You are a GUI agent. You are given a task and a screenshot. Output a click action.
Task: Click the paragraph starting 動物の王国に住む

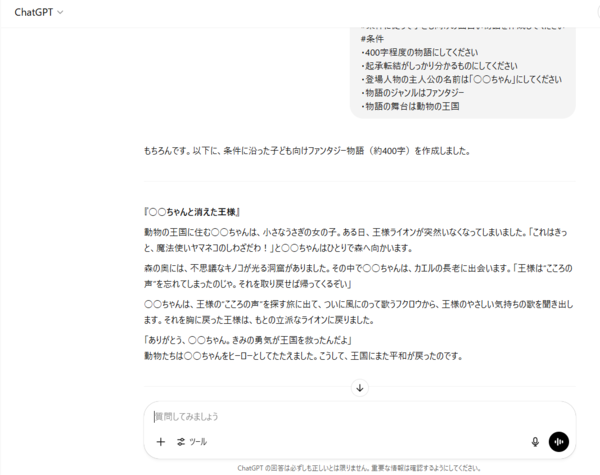pyautogui.click(x=355, y=240)
